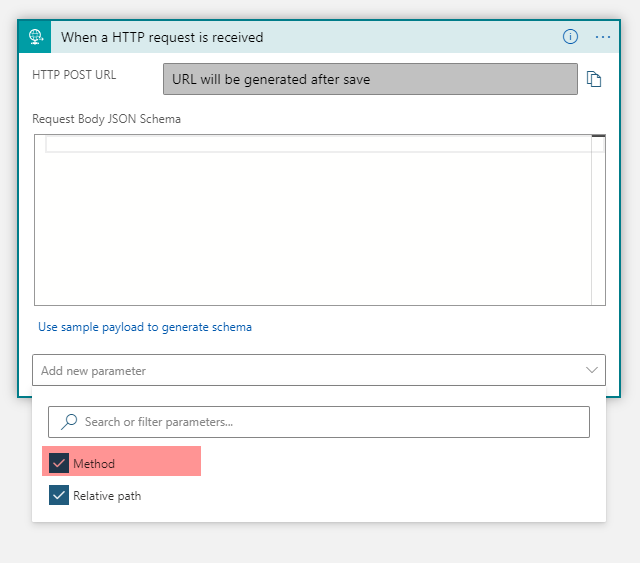Copy the HTTP POST URL with copy icon
This screenshot has width=640, height=563.
click(593, 79)
